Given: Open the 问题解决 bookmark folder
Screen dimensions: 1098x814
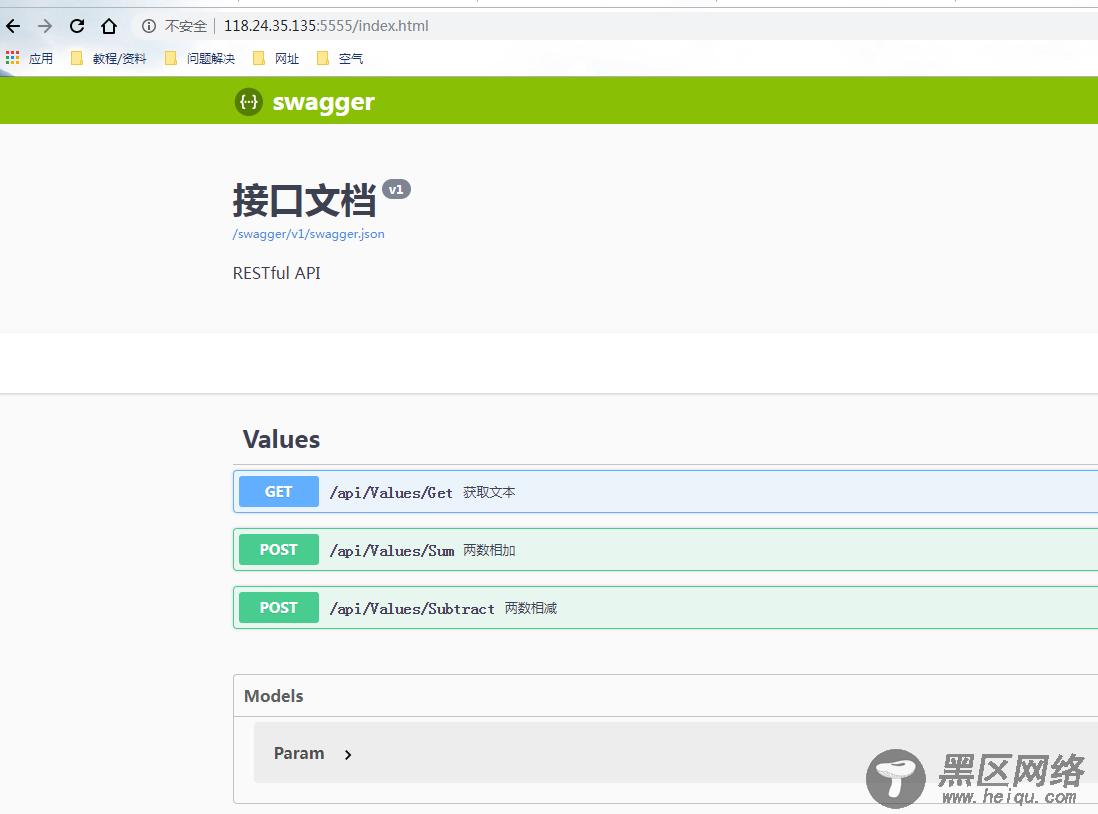Looking at the screenshot, I should (x=200, y=58).
